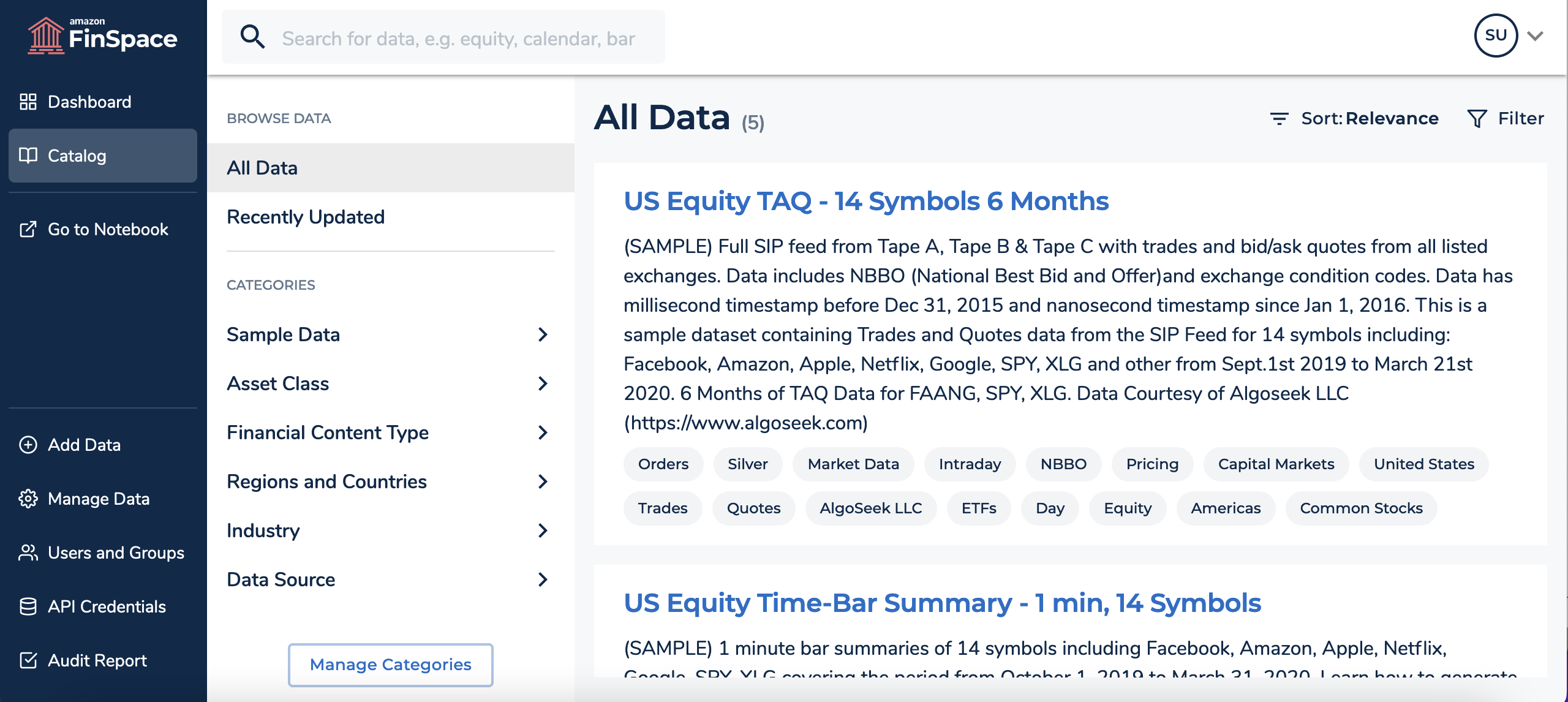Click the Silver tag
The height and width of the screenshot is (702, 1568).
pyautogui.click(x=748, y=464)
